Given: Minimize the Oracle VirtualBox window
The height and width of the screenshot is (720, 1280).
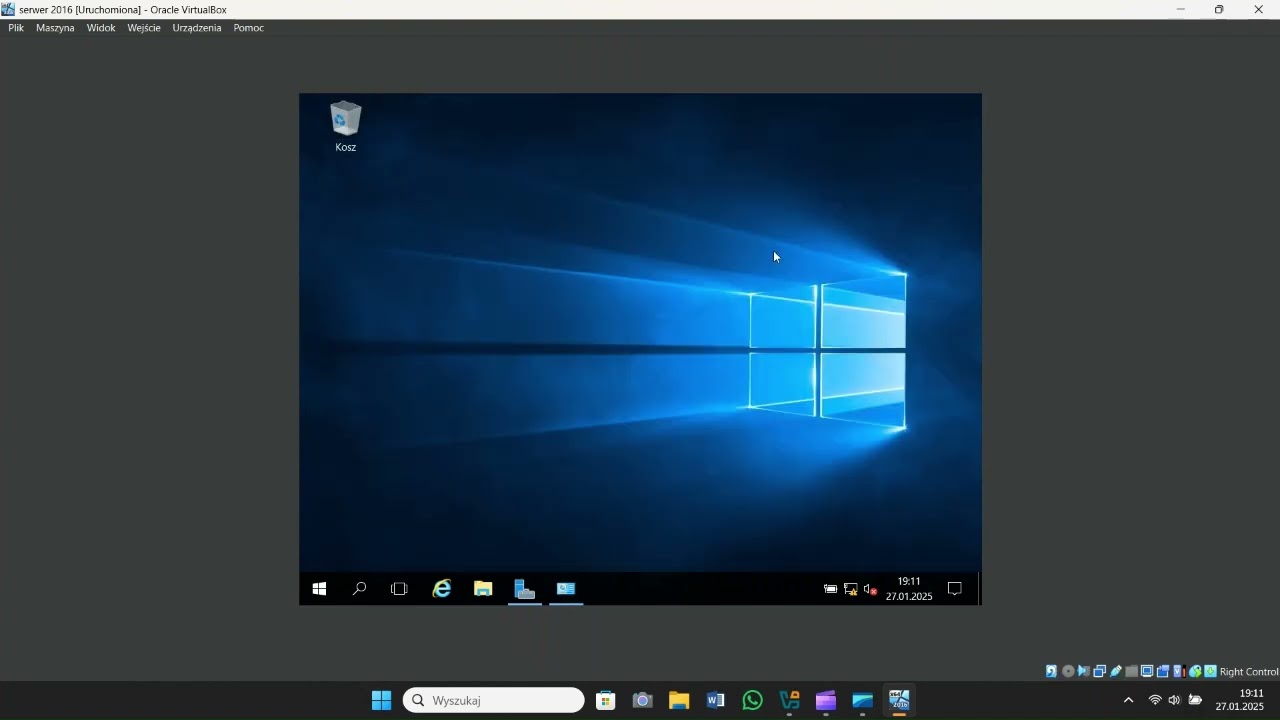Looking at the screenshot, I should pos(1180,9).
